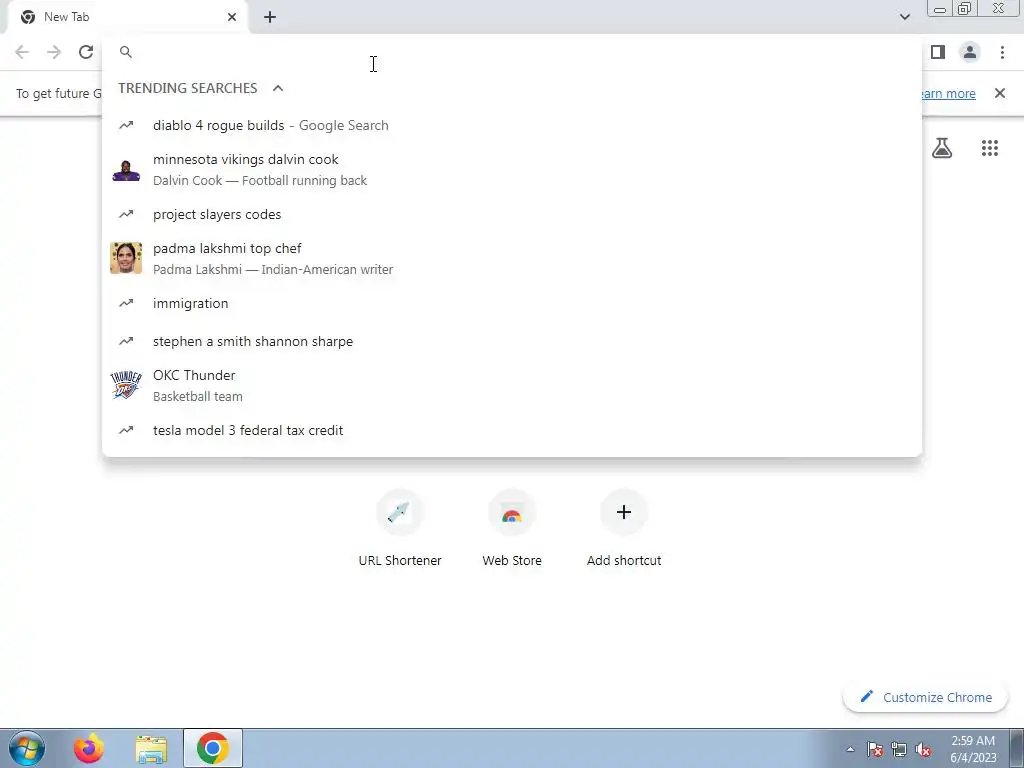Open Chrome's three-dot menu
1024x768 pixels.
coord(1002,52)
